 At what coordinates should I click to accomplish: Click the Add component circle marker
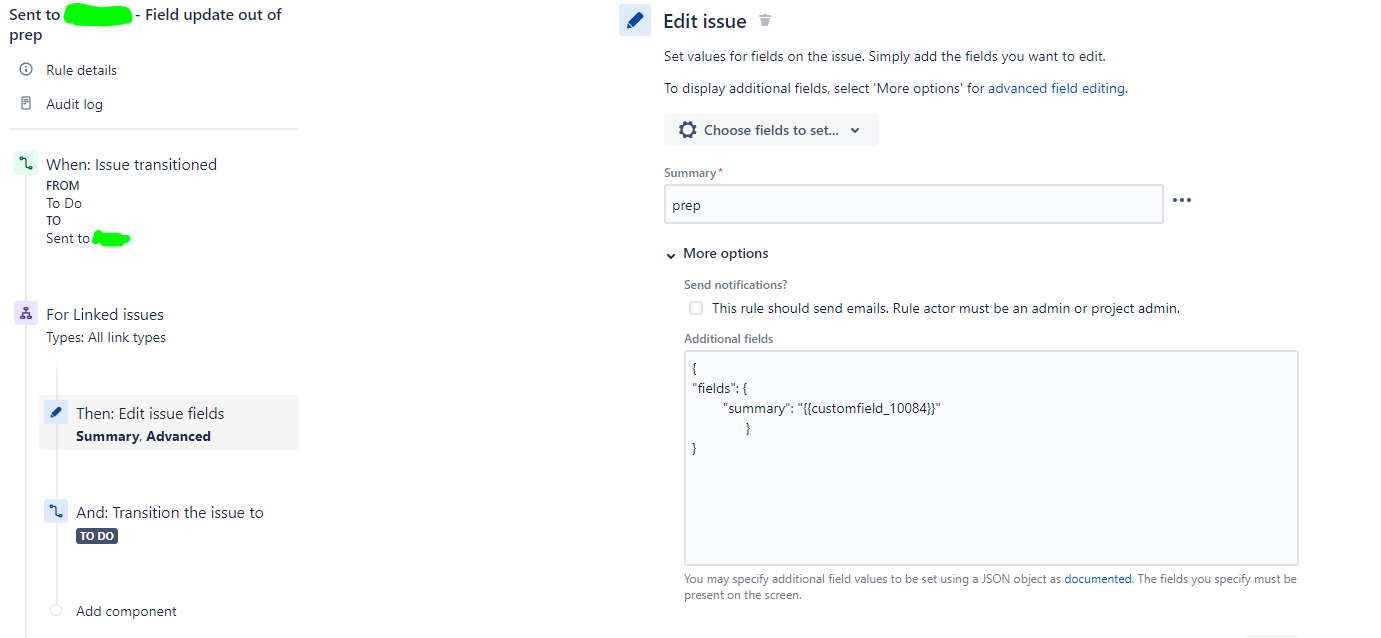pos(56,610)
